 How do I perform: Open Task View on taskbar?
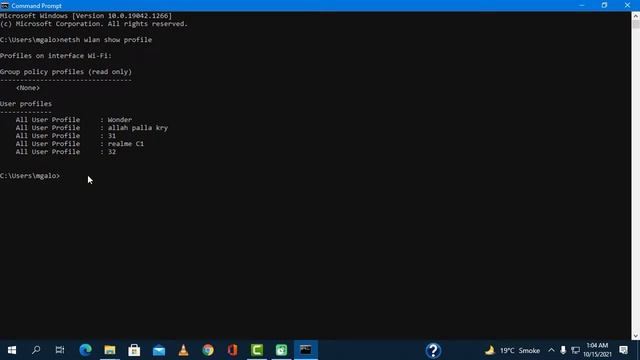pos(60,350)
